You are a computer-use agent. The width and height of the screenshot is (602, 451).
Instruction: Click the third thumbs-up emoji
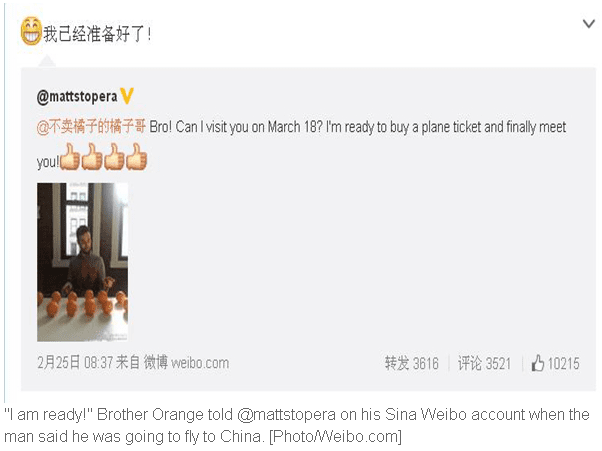tap(114, 157)
